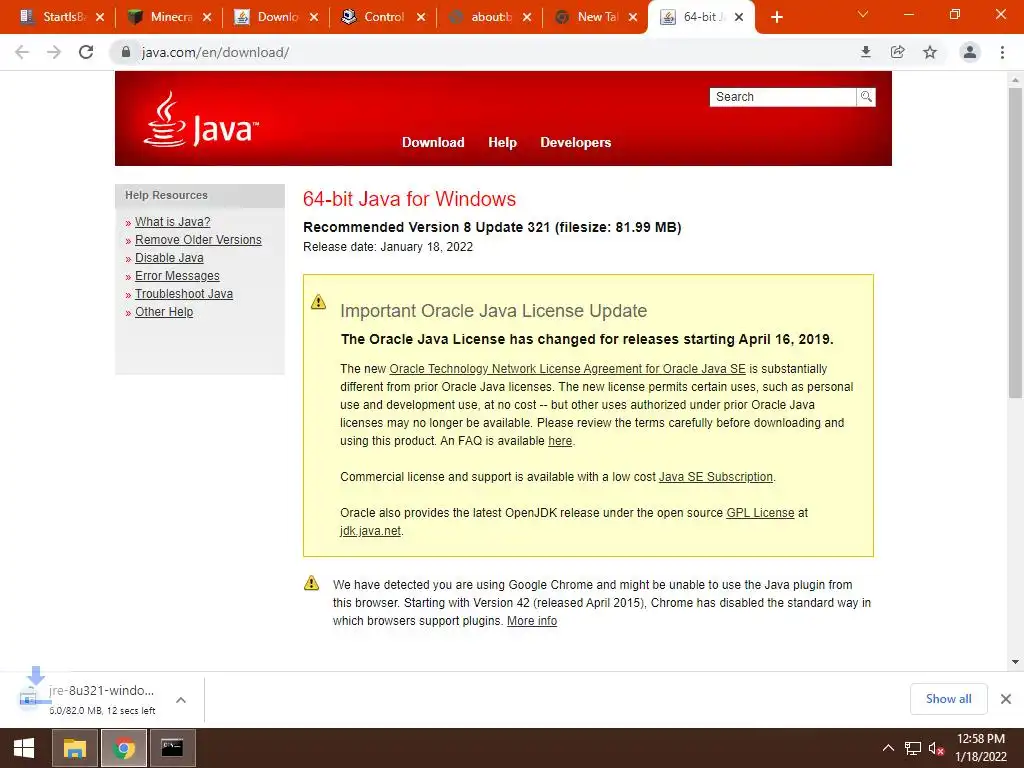Image resolution: width=1024 pixels, height=768 pixels.
Task: Open Windows Start menu
Action: [24, 748]
